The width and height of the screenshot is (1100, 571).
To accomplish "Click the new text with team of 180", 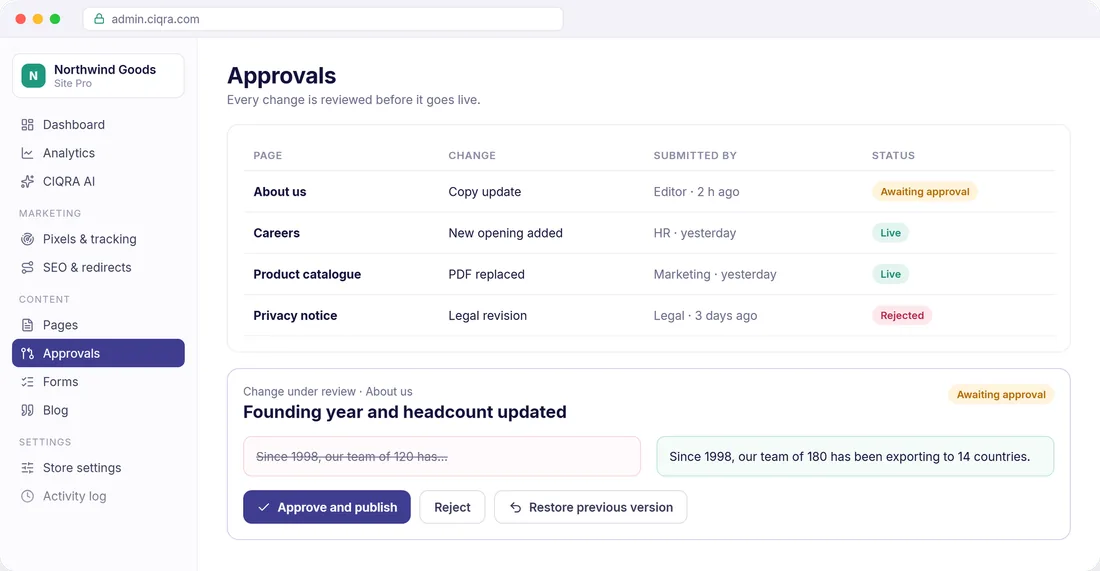I will tap(855, 457).
